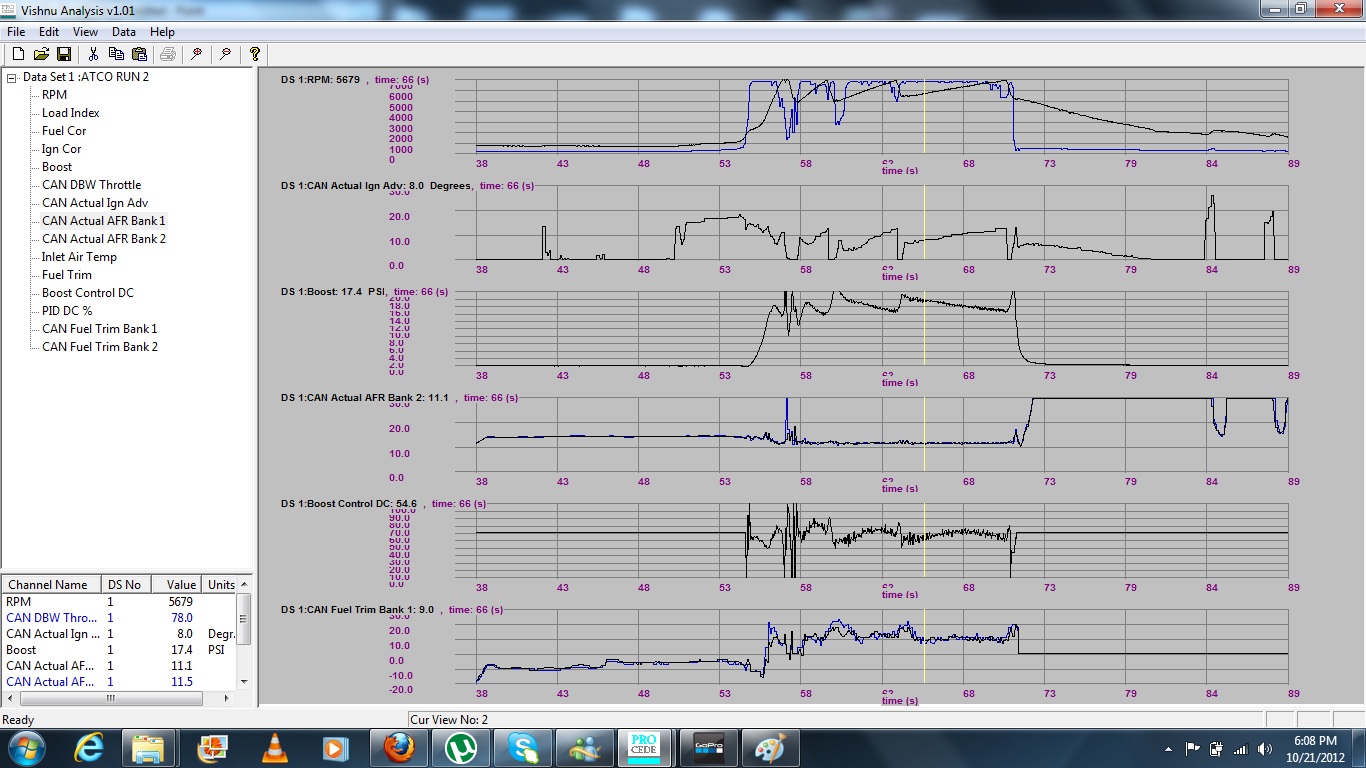
Task: Click the Channel Name column header
Action: coord(48,585)
